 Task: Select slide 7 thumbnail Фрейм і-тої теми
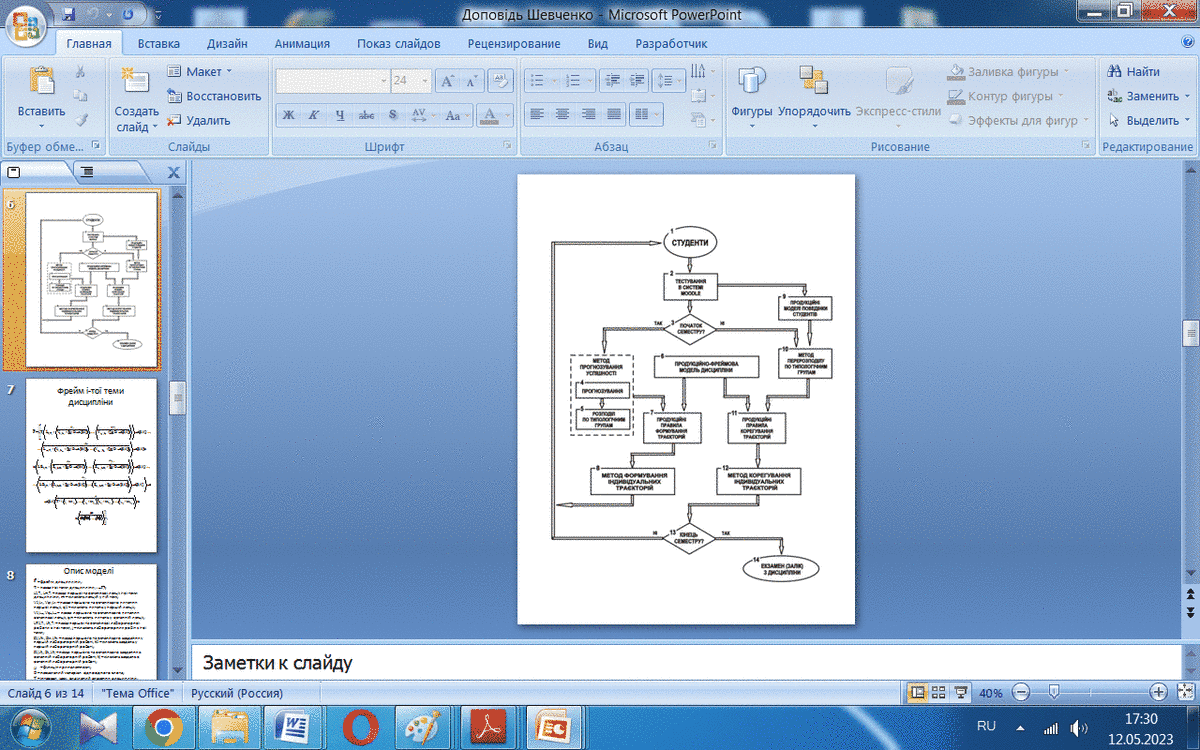coord(91,465)
